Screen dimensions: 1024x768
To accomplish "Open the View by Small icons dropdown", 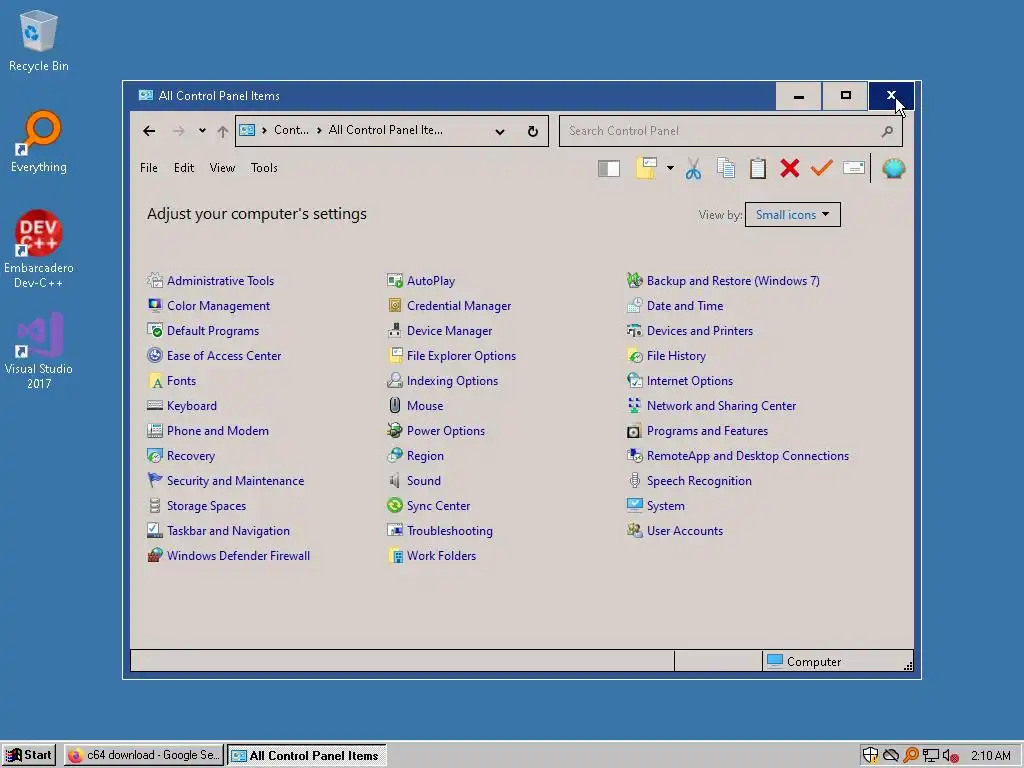I will (793, 215).
